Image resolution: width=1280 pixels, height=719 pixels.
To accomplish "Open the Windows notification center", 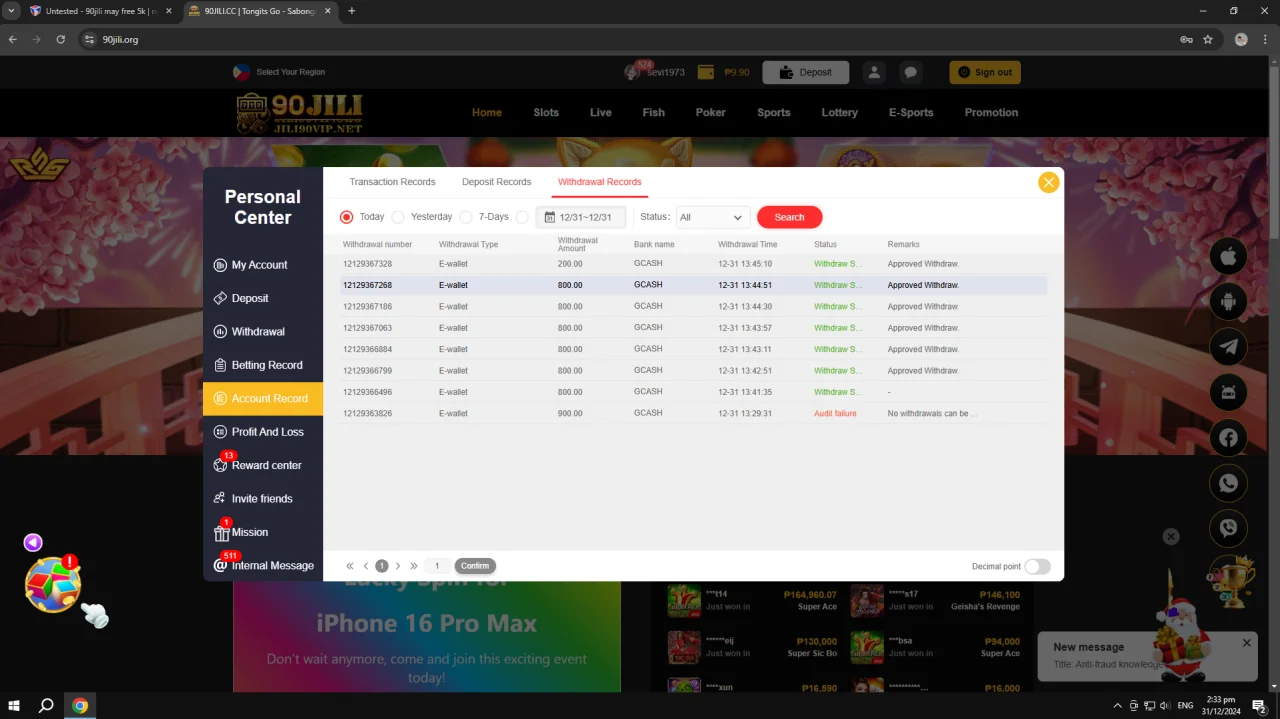I will point(1259,705).
